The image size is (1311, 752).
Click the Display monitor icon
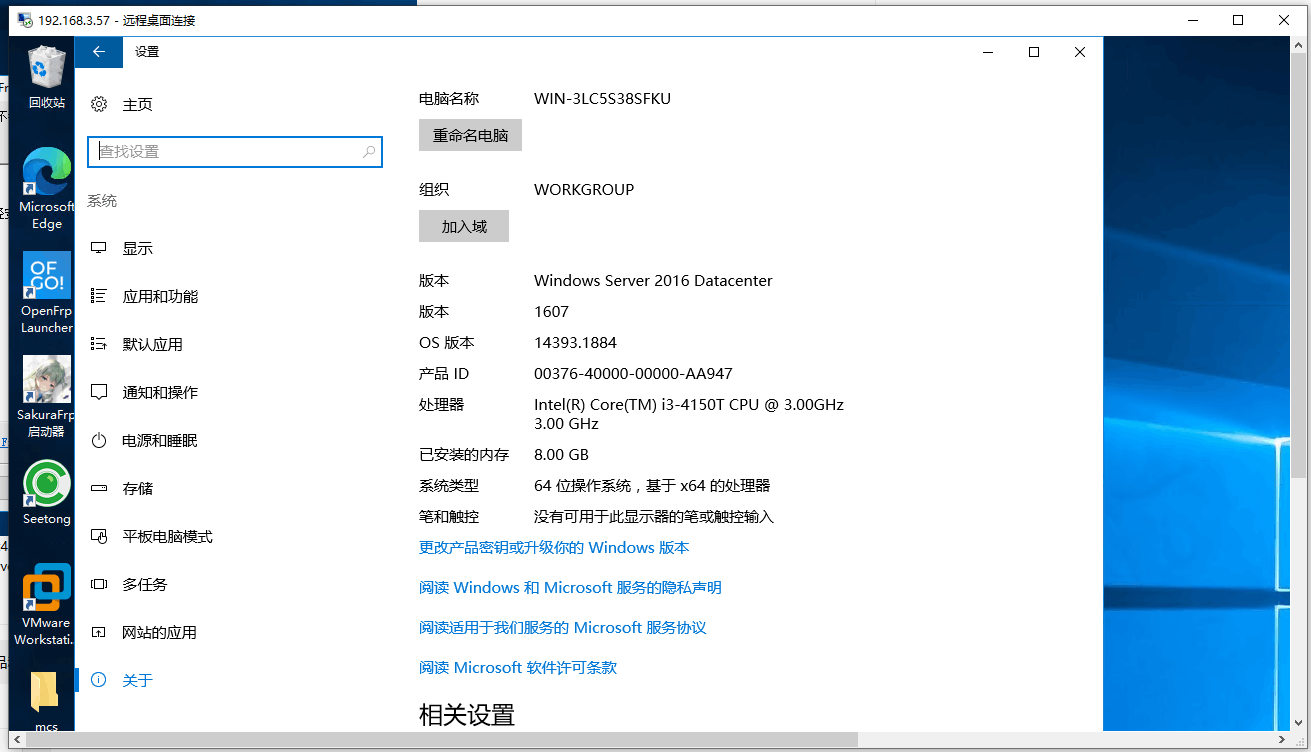[x=99, y=248]
